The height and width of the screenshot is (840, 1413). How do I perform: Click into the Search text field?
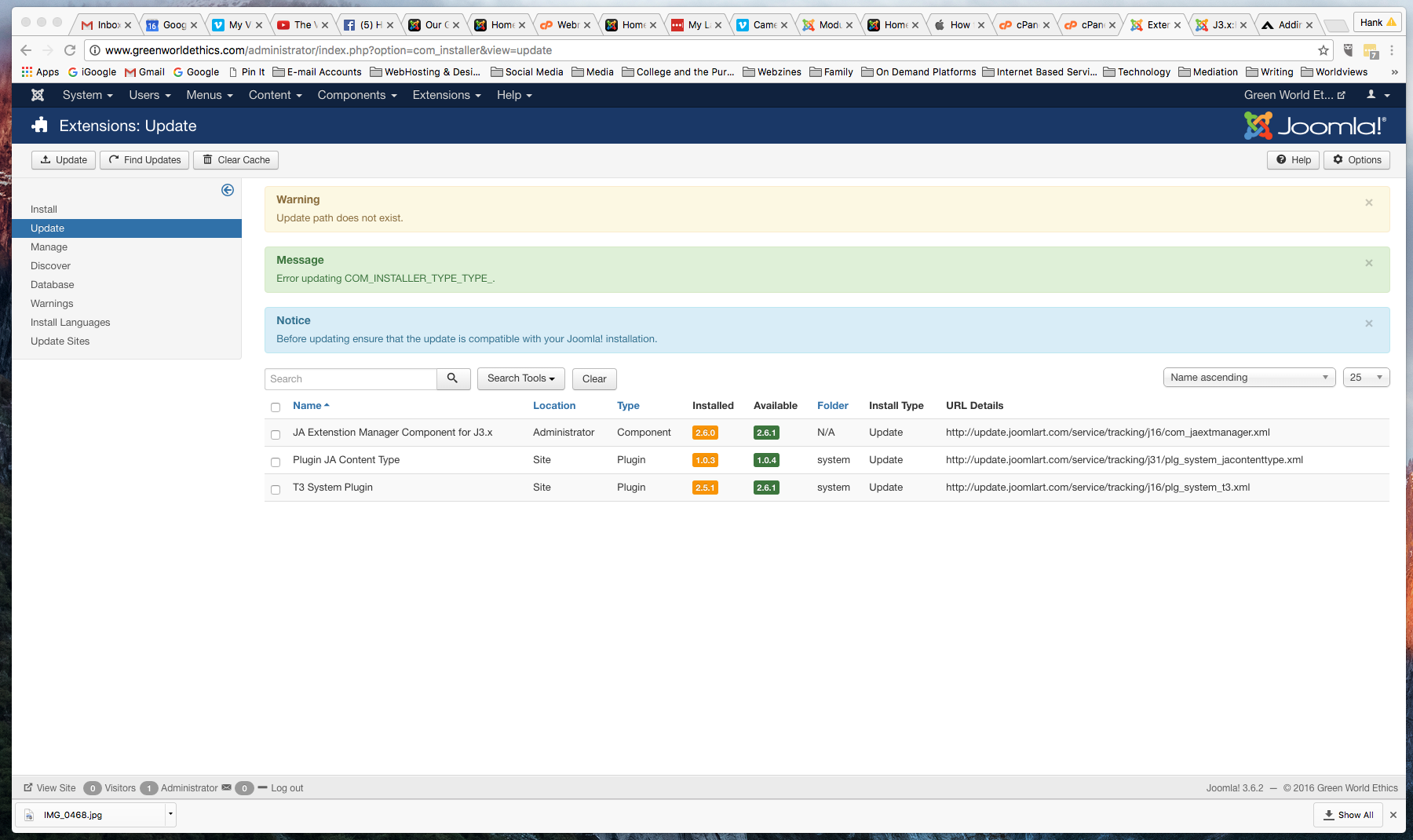pyautogui.click(x=351, y=378)
